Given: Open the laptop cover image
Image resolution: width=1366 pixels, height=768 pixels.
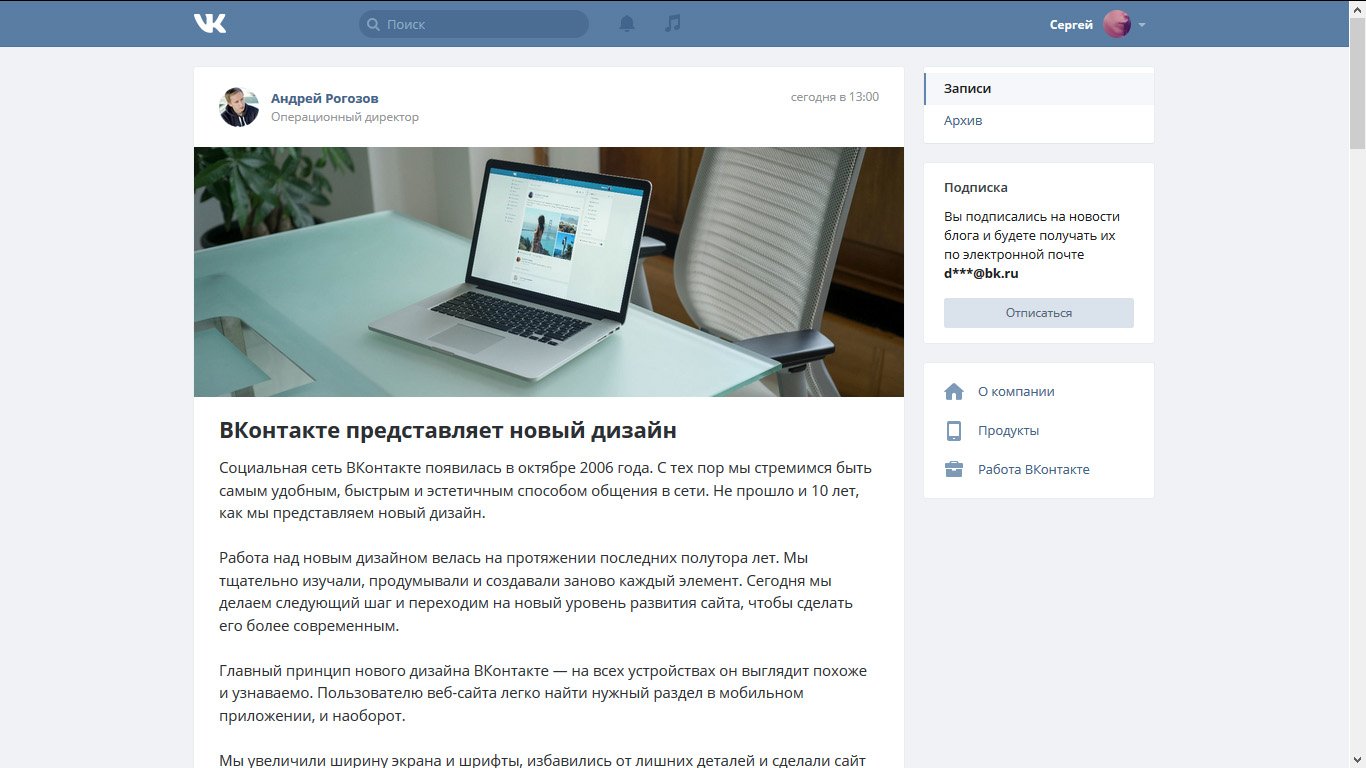Looking at the screenshot, I should (549, 272).
